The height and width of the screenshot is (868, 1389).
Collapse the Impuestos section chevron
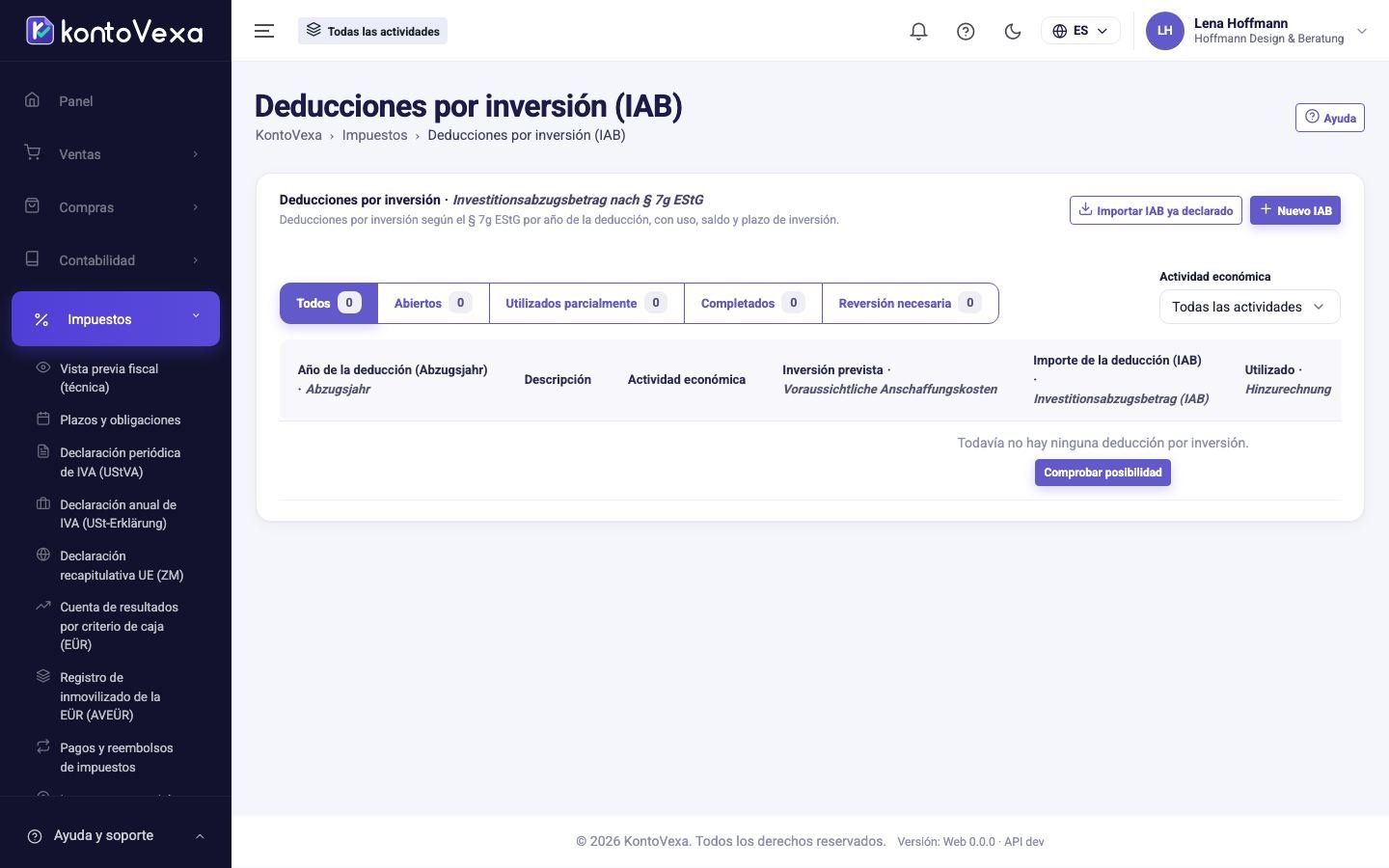[x=196, y=315]
